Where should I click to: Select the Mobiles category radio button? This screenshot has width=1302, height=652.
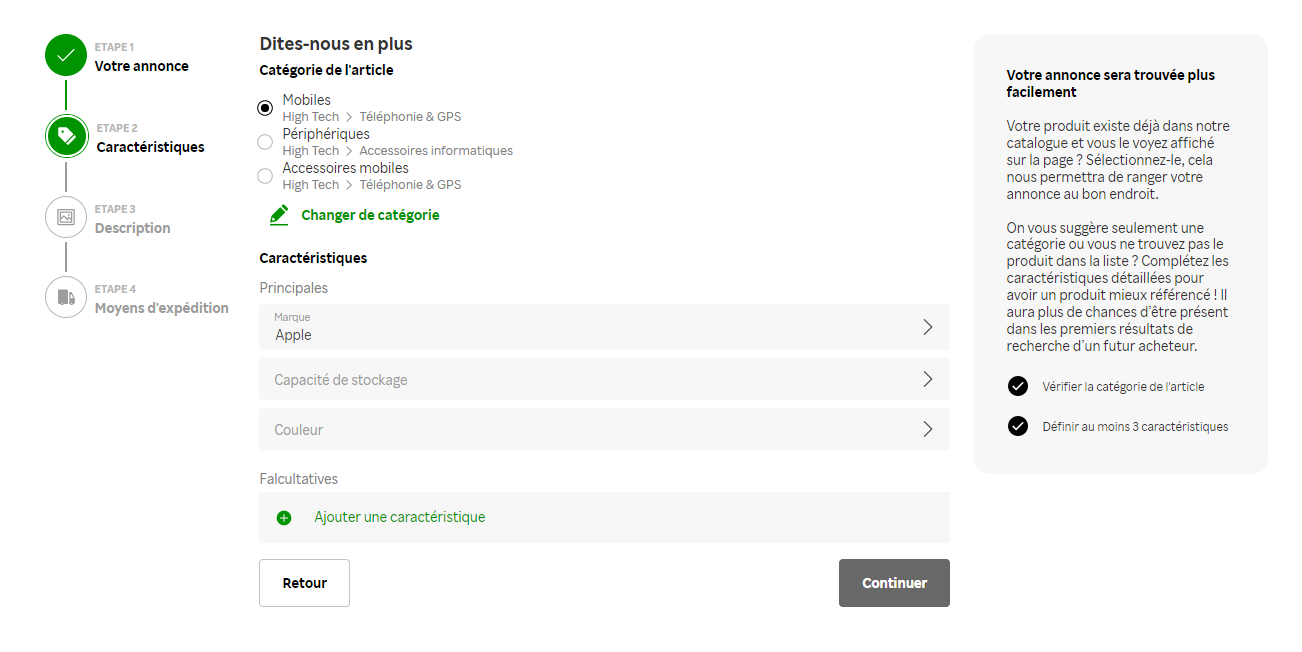[265, 108]
